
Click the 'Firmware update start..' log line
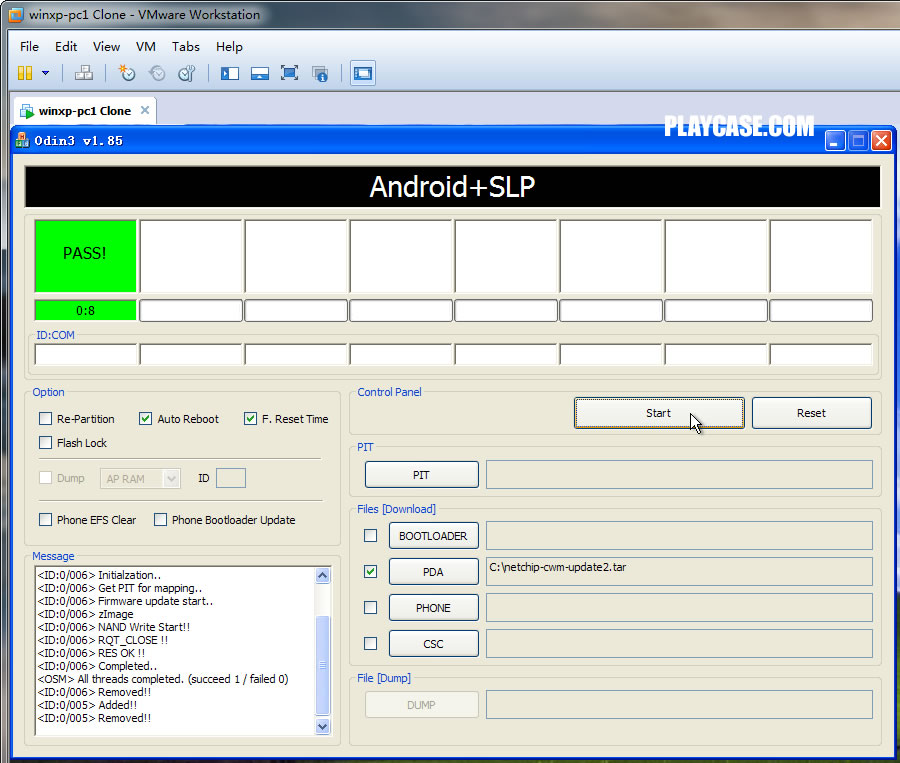125,601
